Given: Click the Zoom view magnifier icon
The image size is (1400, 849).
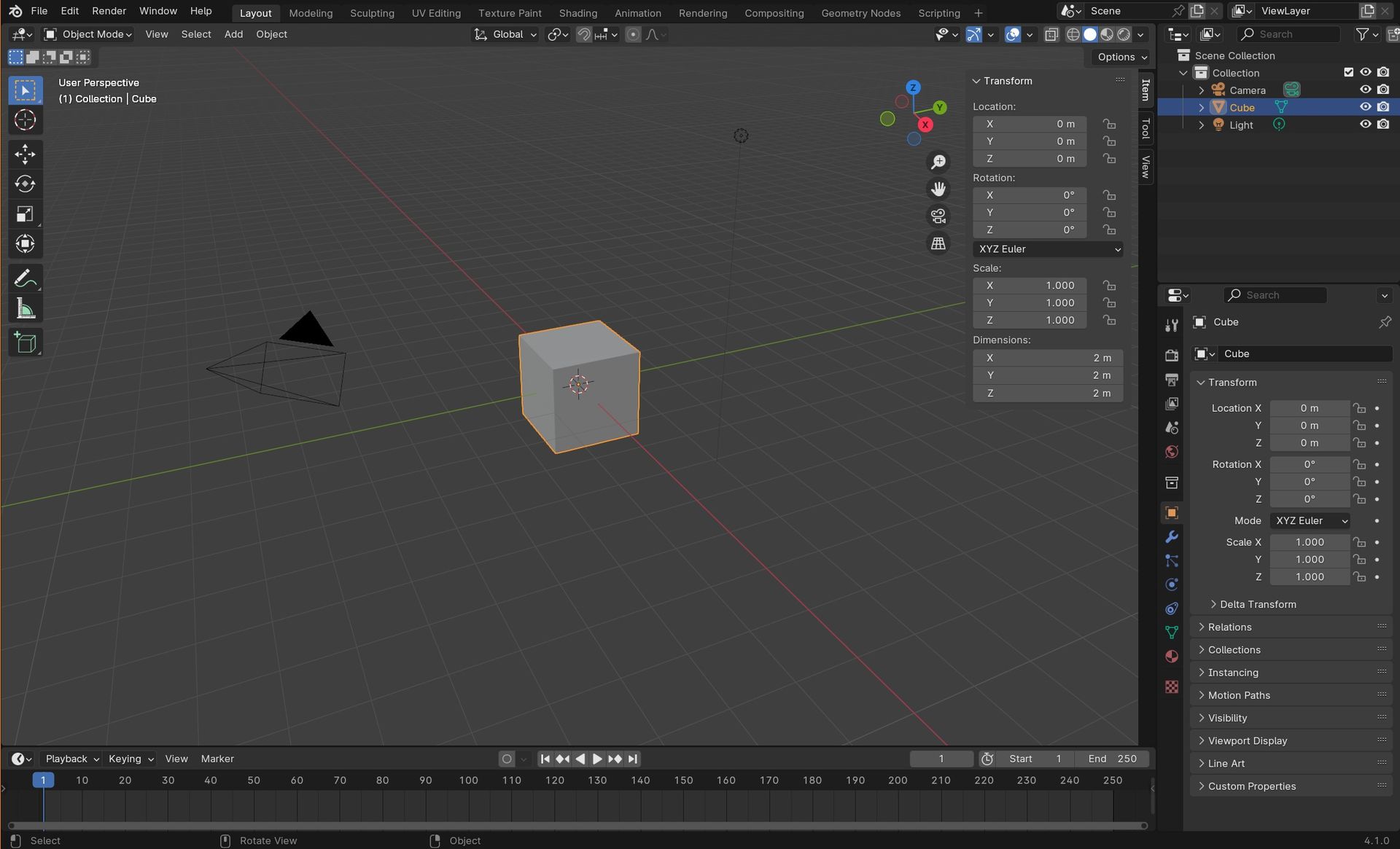Looking at the screenshot, I should [x=938, y=162].
